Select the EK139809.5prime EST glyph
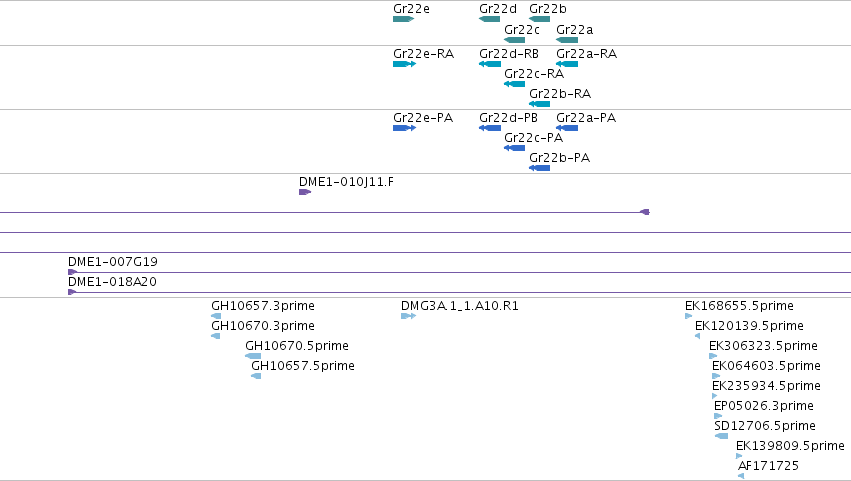 point(739,456)
